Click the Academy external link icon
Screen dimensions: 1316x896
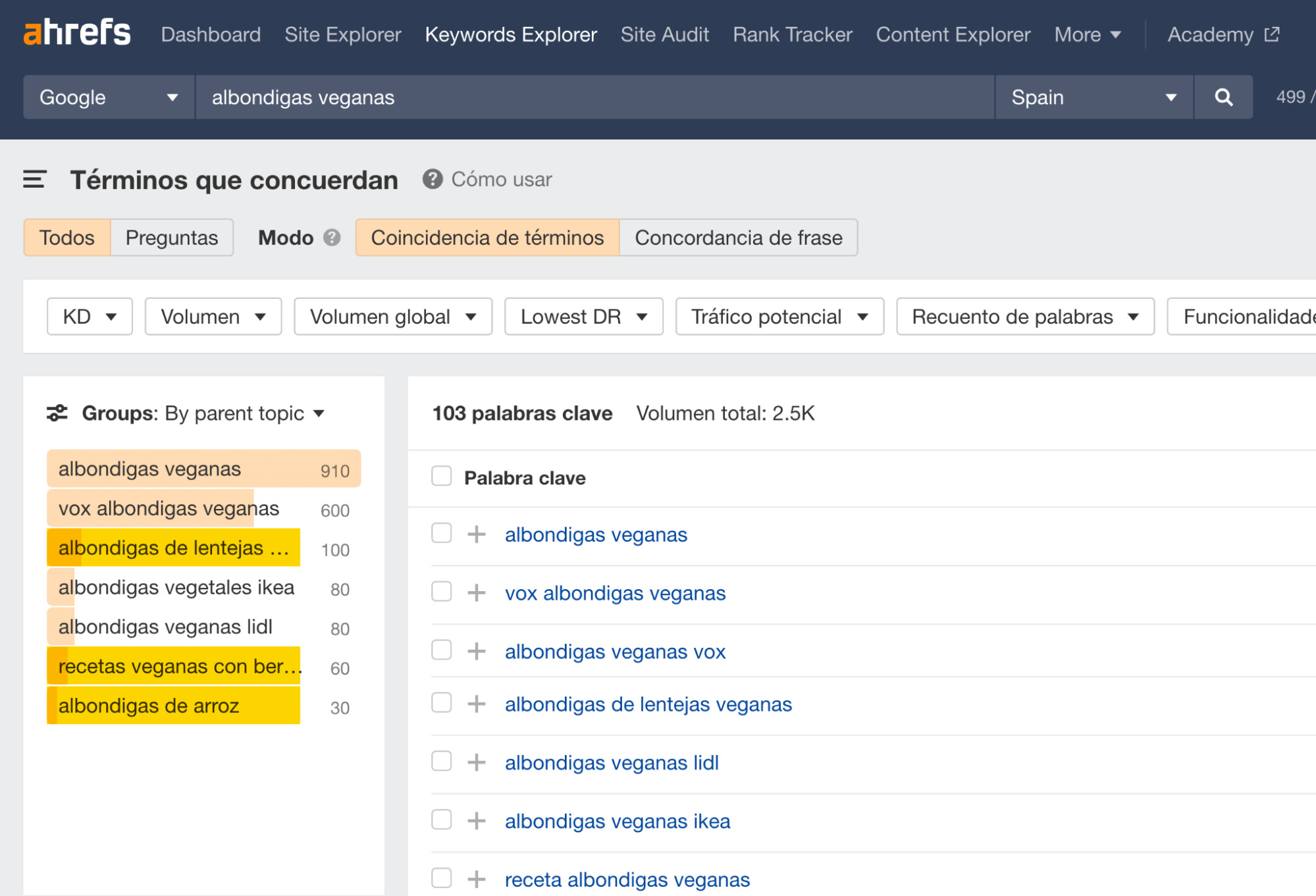click(x=1271, y=33)
